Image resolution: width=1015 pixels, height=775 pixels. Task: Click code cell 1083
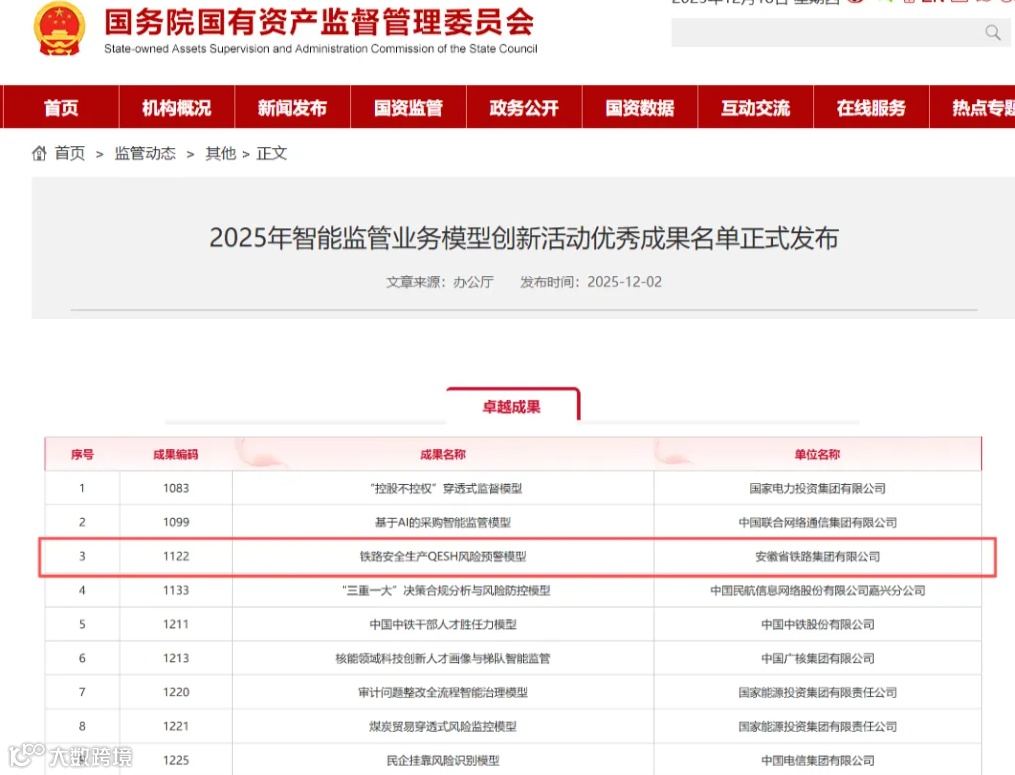coord(176,488)
